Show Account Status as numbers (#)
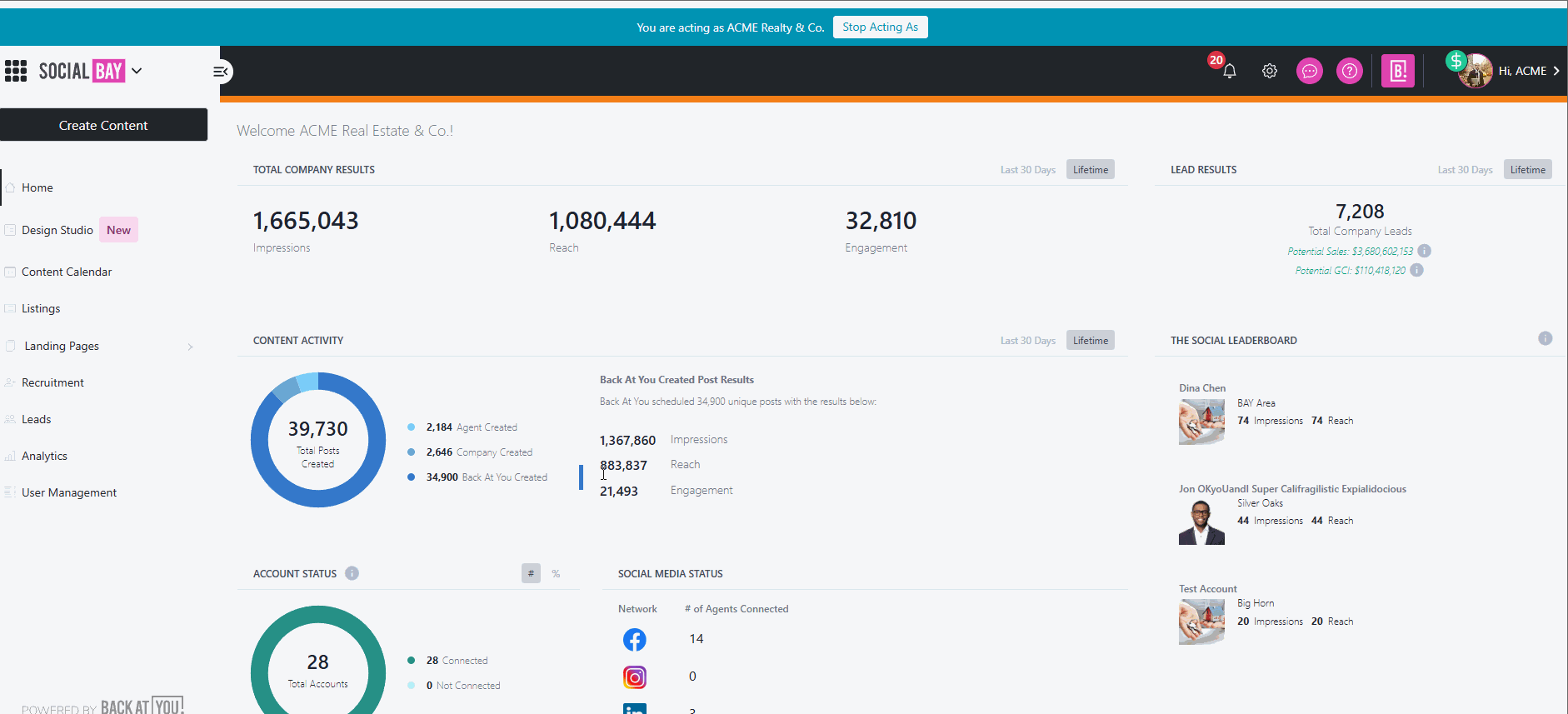Screen dimensions: 1568x714 coord(531,573)
